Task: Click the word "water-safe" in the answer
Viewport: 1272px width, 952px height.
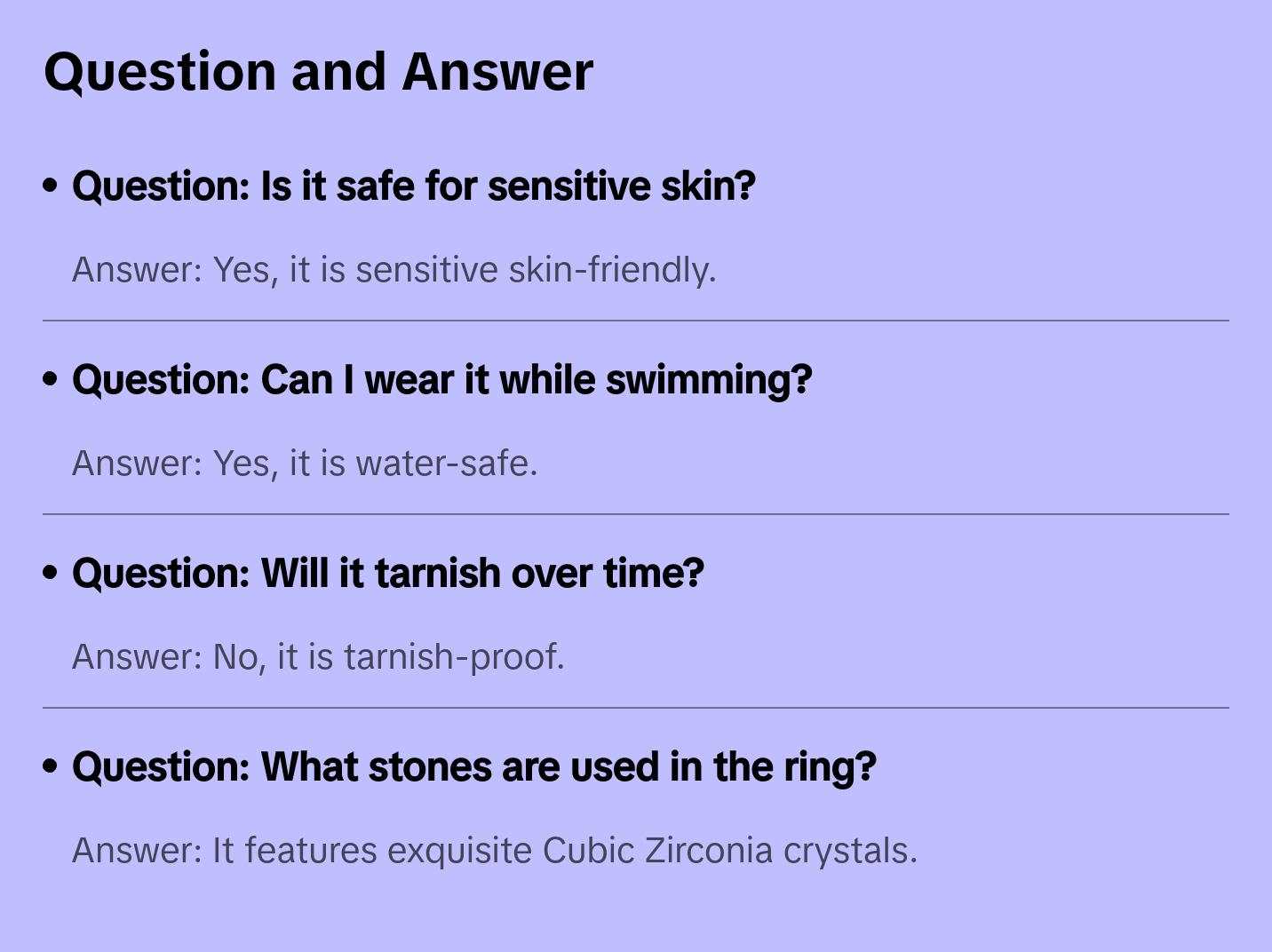Action: [446, 464]
